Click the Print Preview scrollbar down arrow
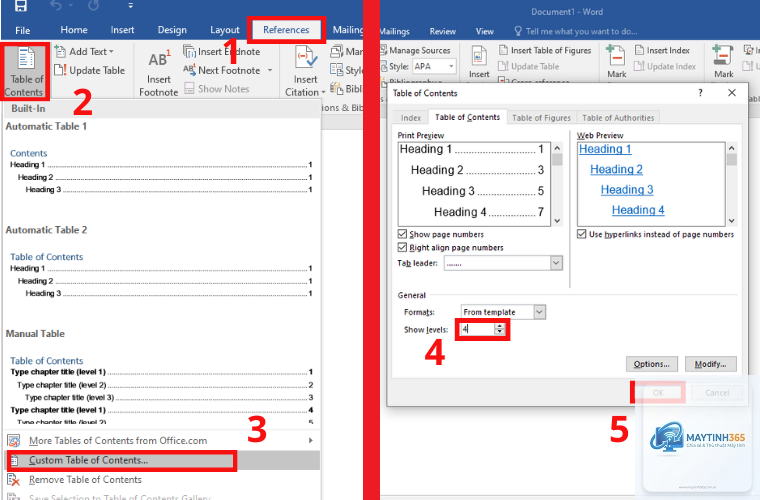 coord(557,220)
